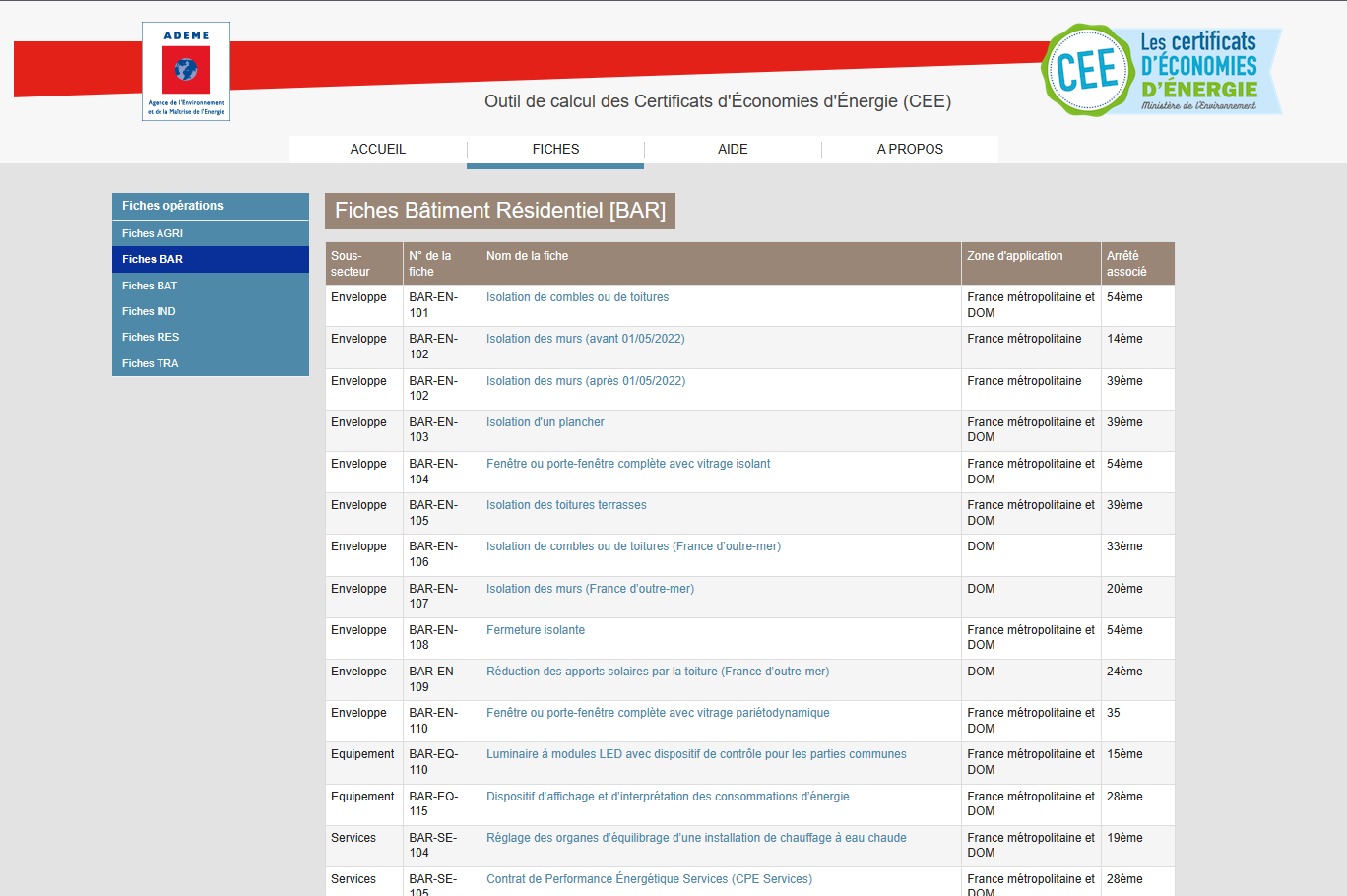Open 'Fermeture isolante' link
1347x896 pixels.
click(x=536, y=630)
